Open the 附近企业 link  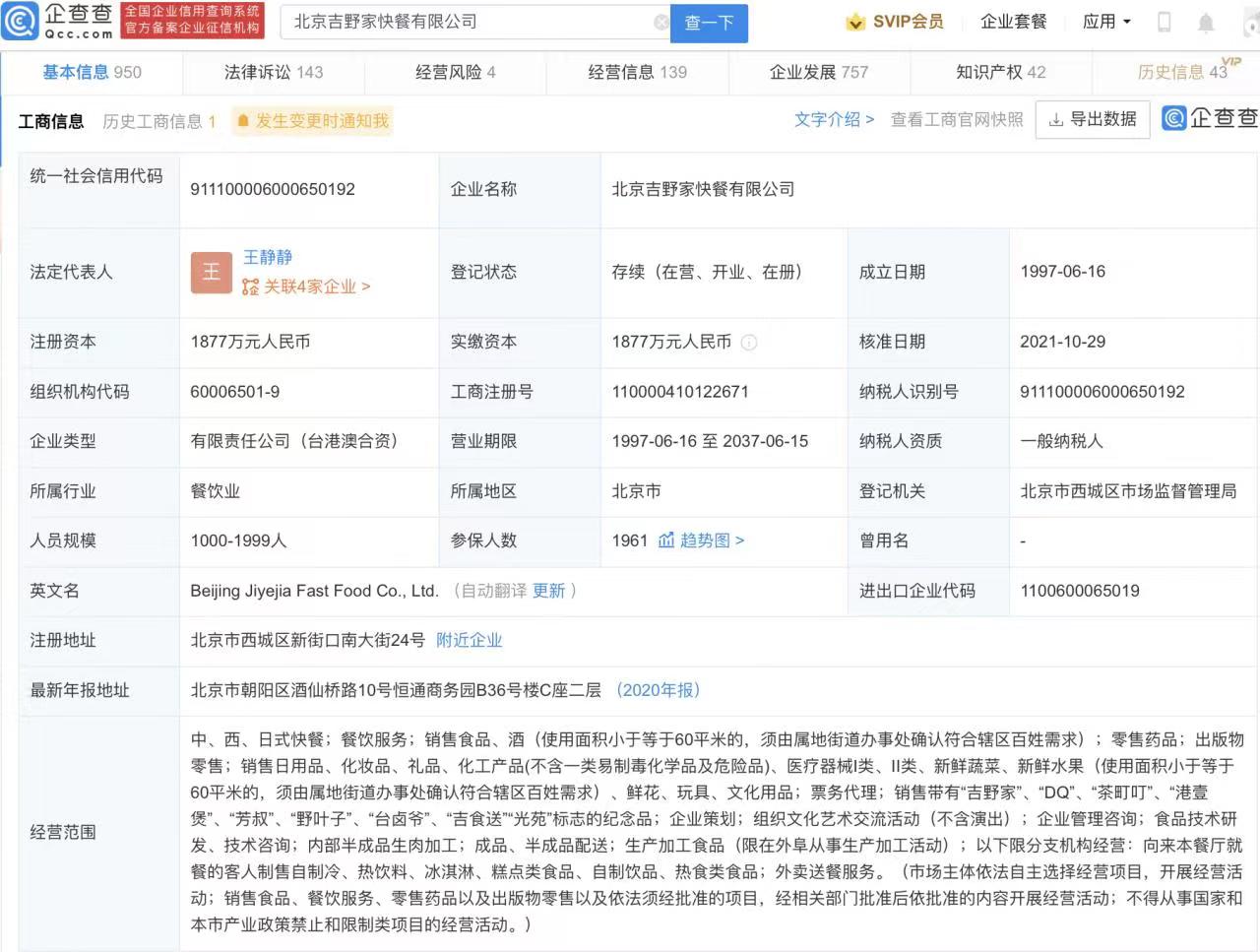click(470, 640)
